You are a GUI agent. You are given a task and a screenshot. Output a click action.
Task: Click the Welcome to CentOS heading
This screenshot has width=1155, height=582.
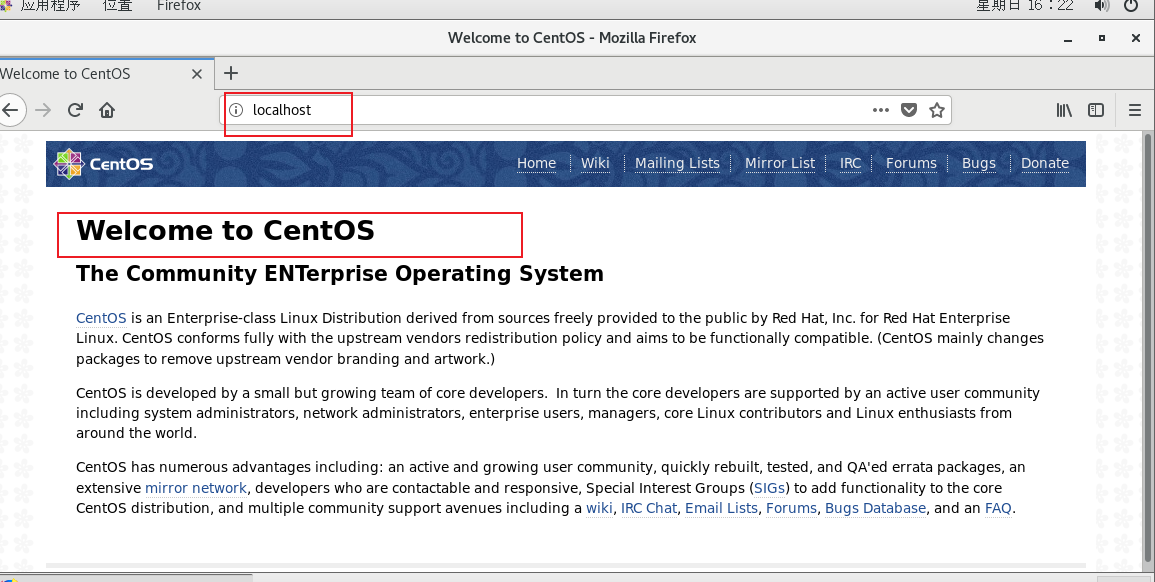(225, 231)
